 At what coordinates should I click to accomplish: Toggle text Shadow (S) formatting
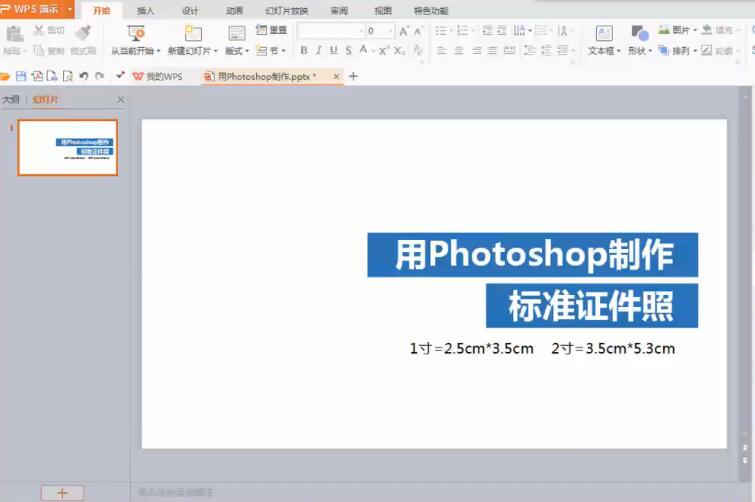click(348, 50)
